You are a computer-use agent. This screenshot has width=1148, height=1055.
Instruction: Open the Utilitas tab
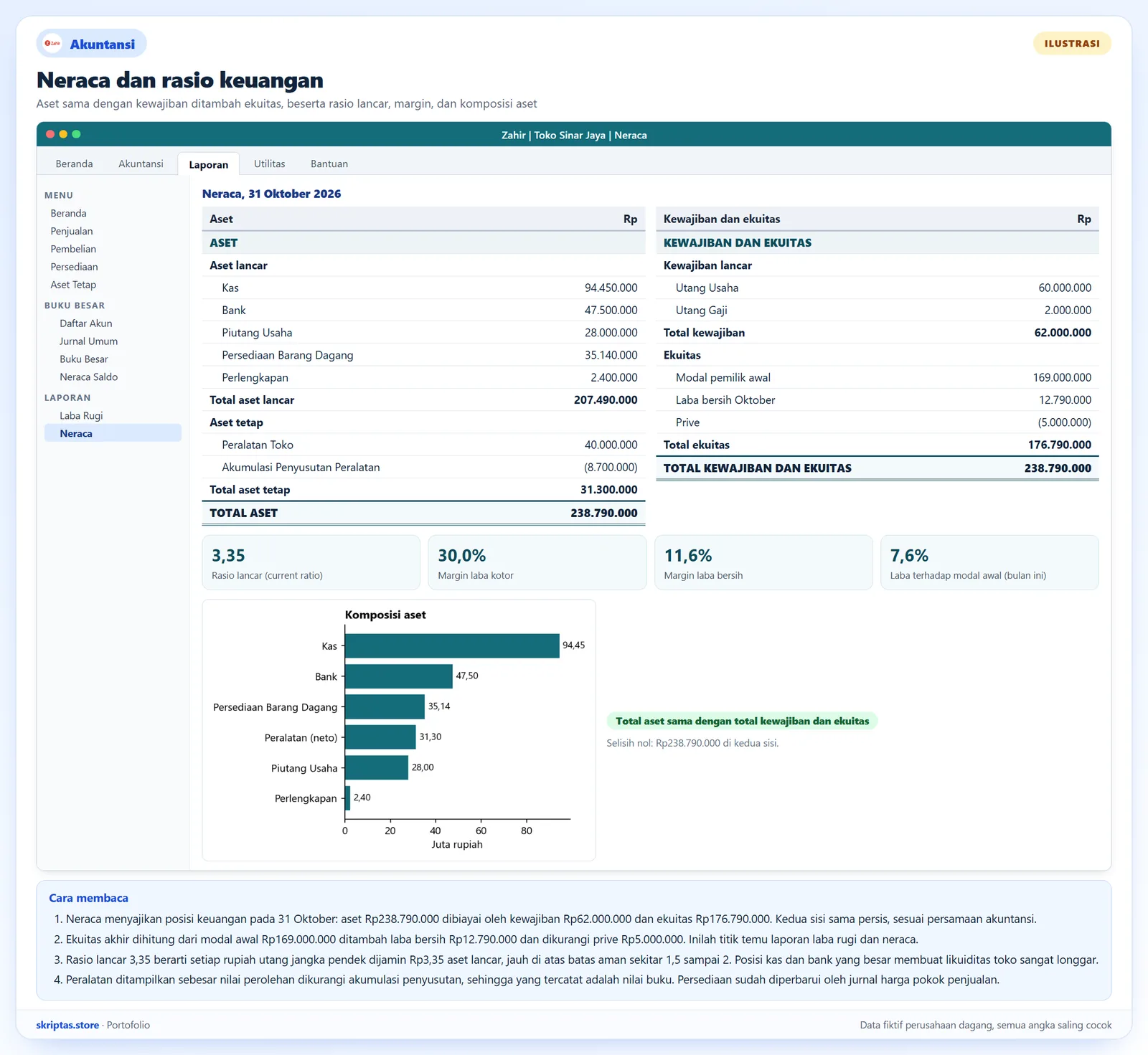tap(270, 164)
